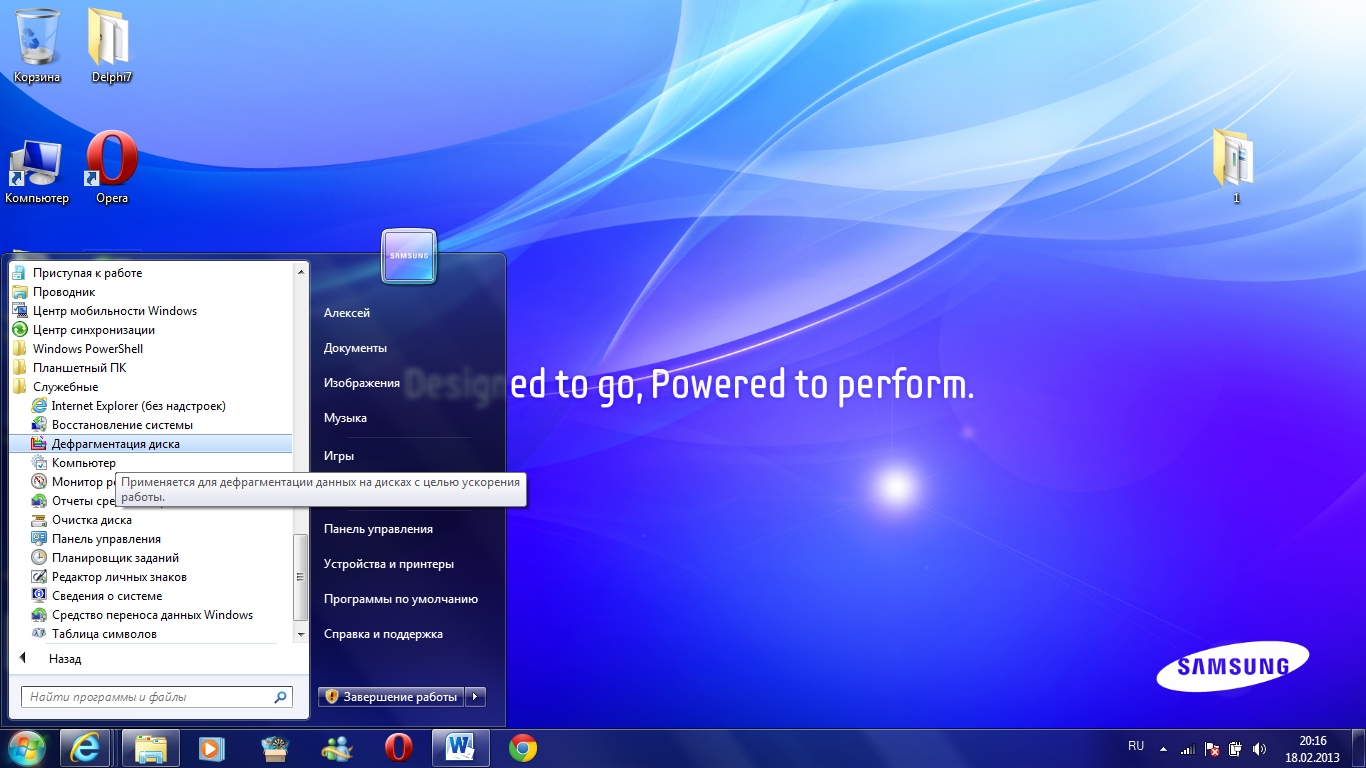Click Show Desktop strip beside the clock
1366x768 pixels.
pos(1359,749)
